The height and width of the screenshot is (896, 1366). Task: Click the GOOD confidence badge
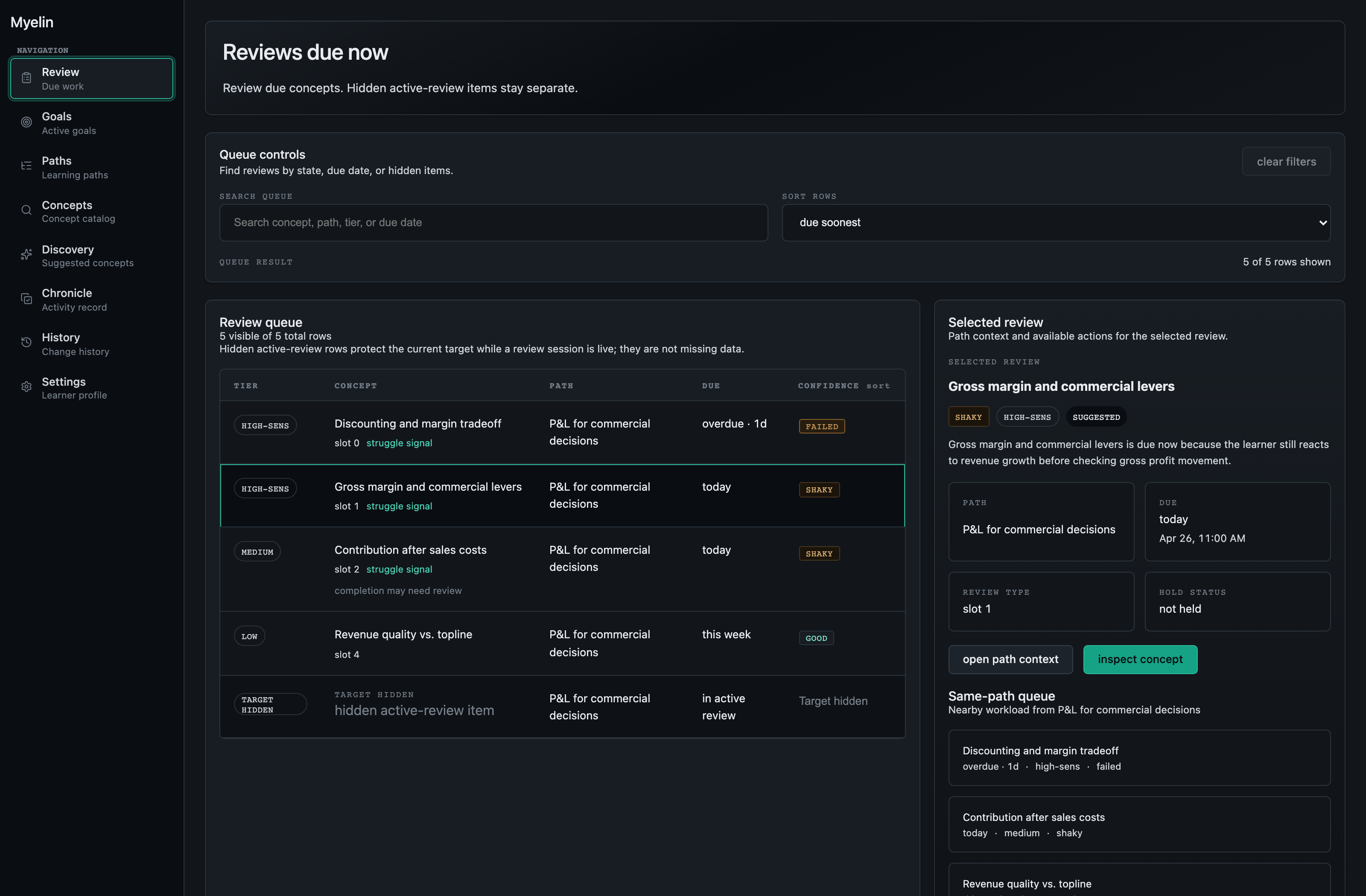(816, 638)
